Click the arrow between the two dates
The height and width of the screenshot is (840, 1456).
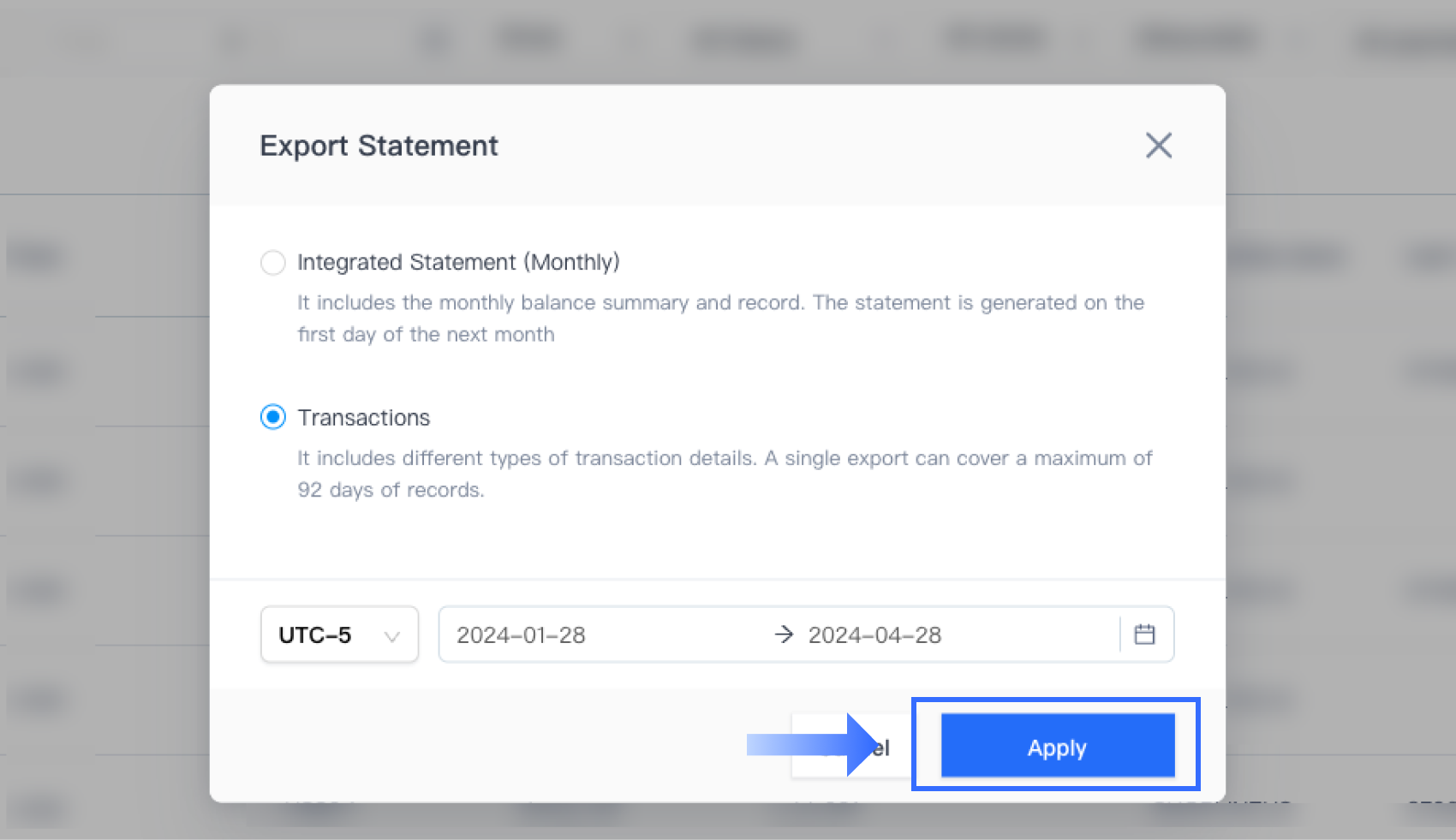coord(783,634)
